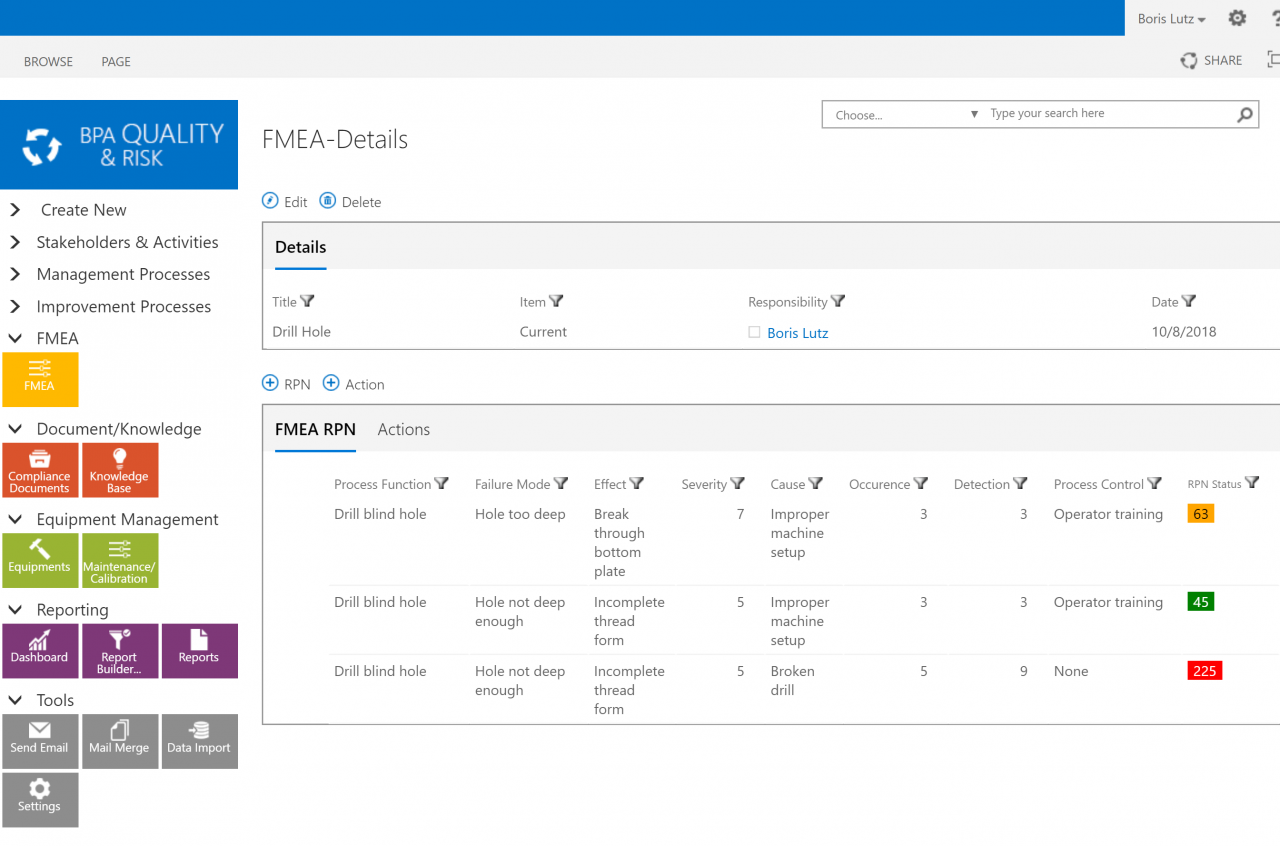The image size is (1280, 846).
Task: Open the Mail Merge tool
Action: (x=119, y=740)
